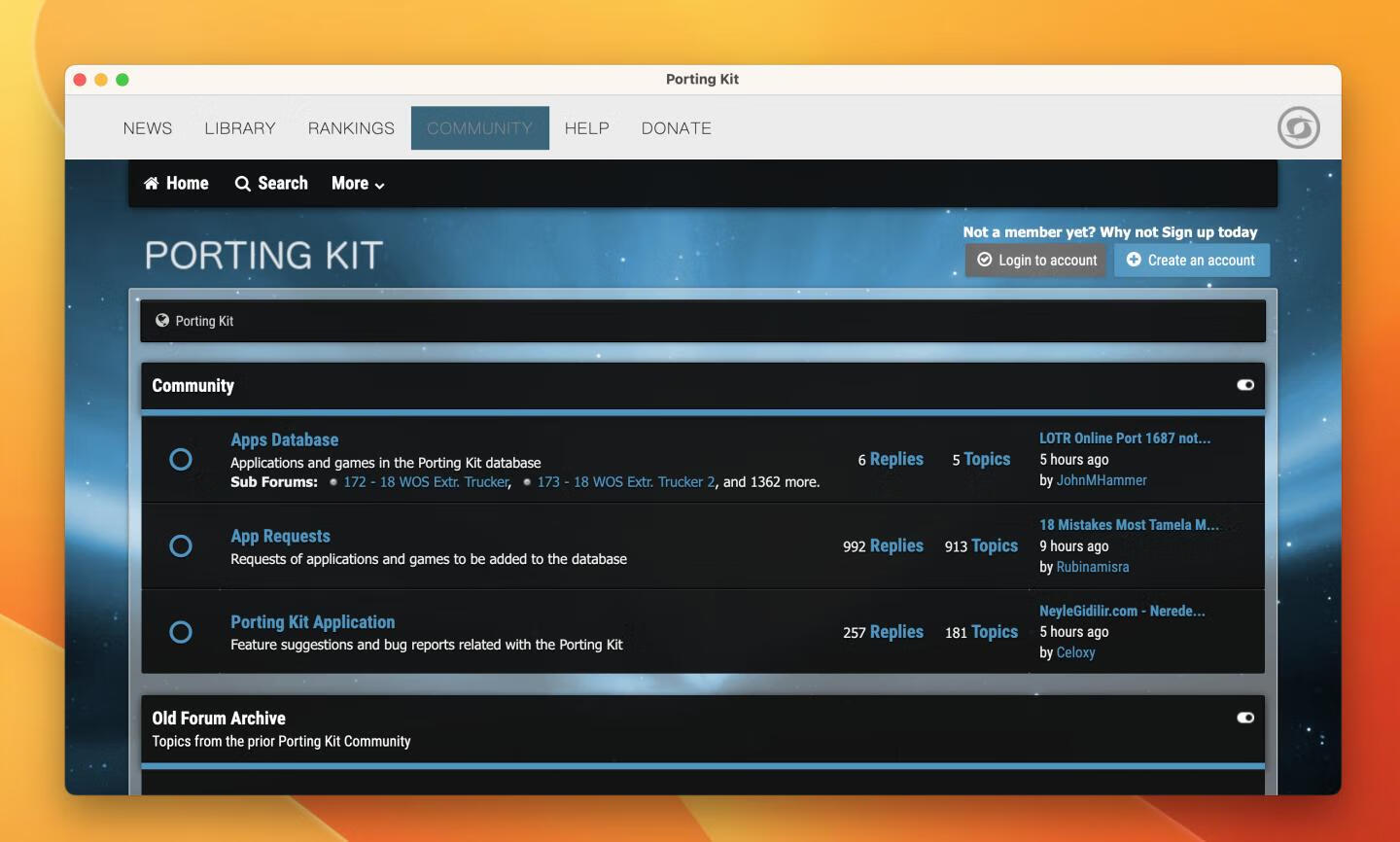This screenshot has height=842, width=1400.
Task: Open sub forum 173 - 18 WOS Extr. Trucker 2
Action: [626, 482]
